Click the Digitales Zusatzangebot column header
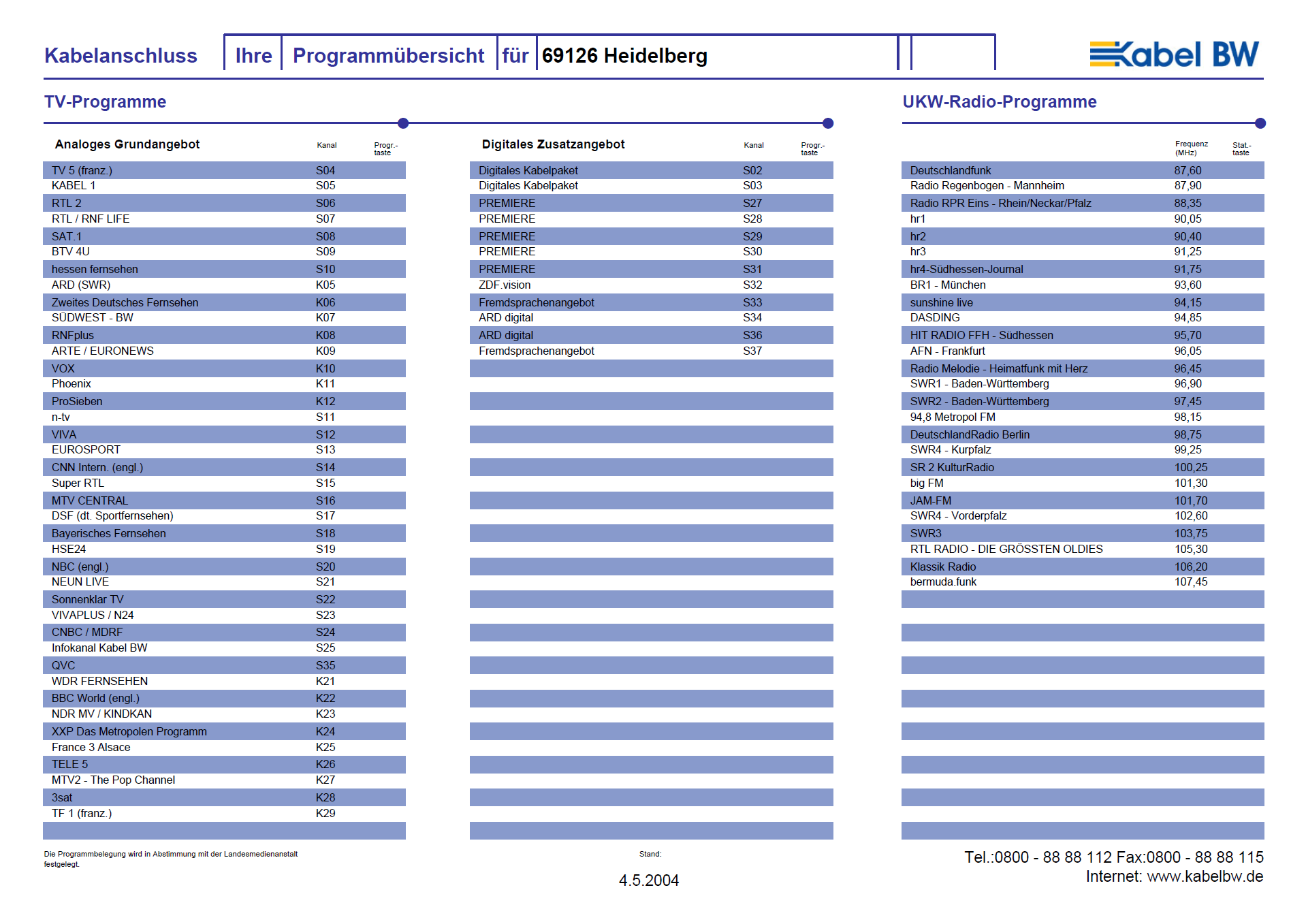 [x=553, y=144]
